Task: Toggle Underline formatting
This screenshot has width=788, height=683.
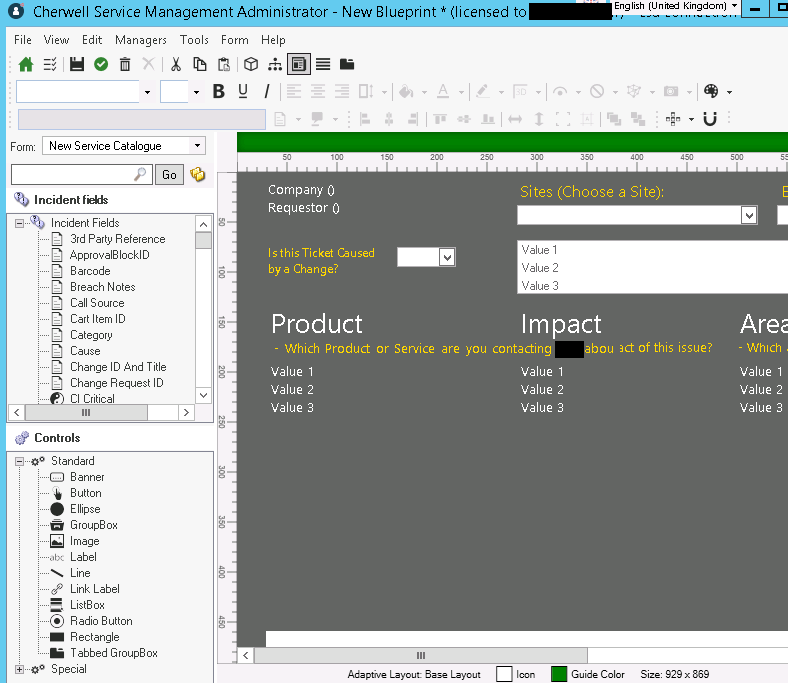Action: click(x=243, y=92)
